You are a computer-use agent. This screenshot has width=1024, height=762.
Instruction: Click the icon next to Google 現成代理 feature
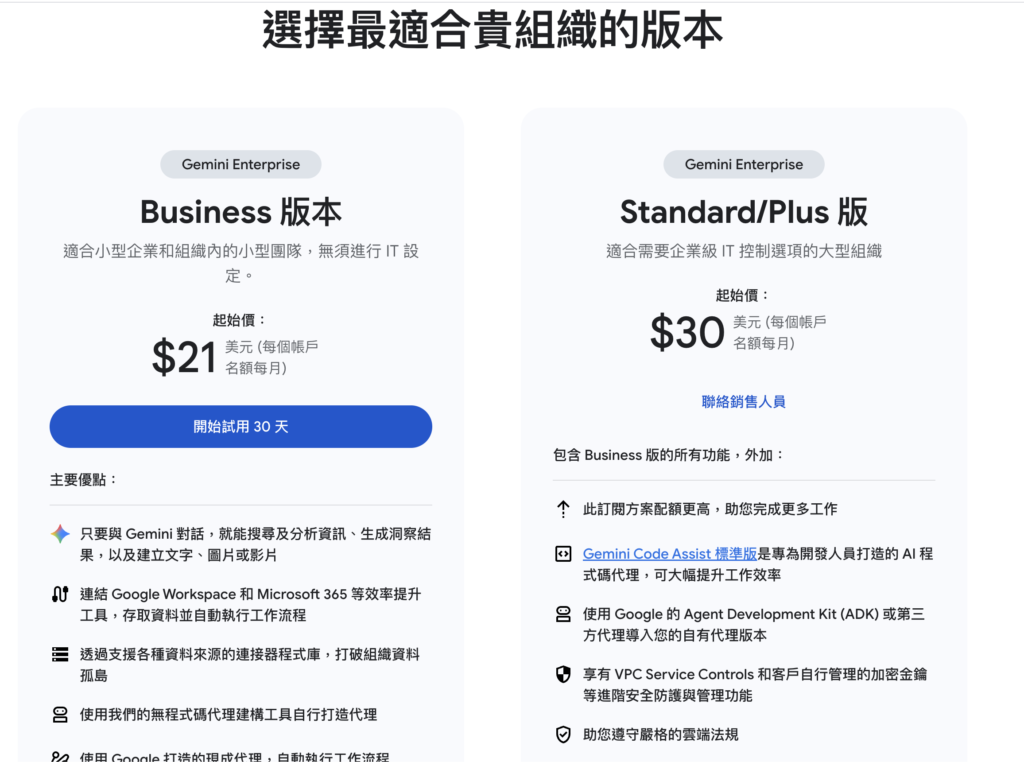[59, 757]
